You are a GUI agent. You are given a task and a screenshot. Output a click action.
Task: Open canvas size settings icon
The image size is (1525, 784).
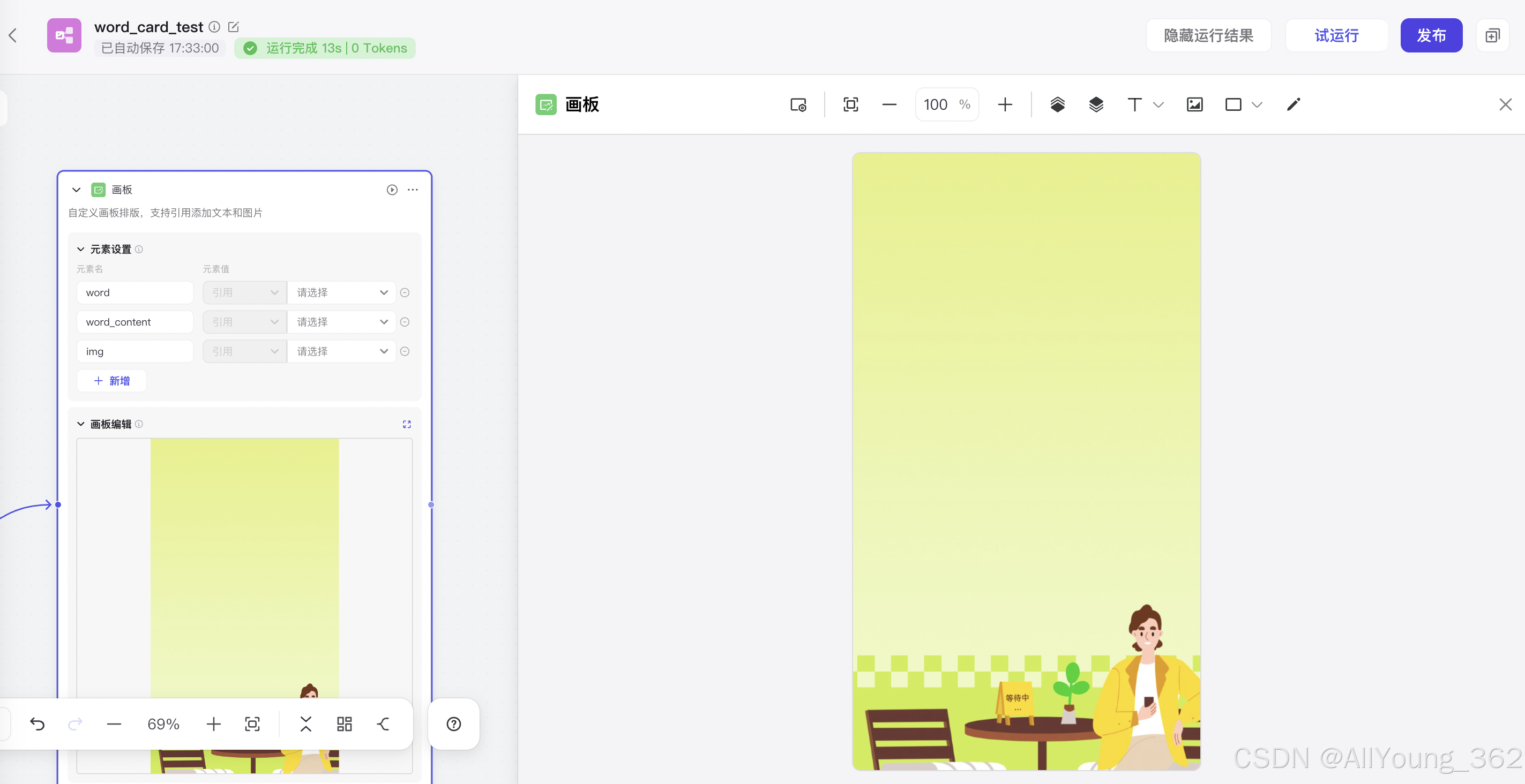pos(798,105)
